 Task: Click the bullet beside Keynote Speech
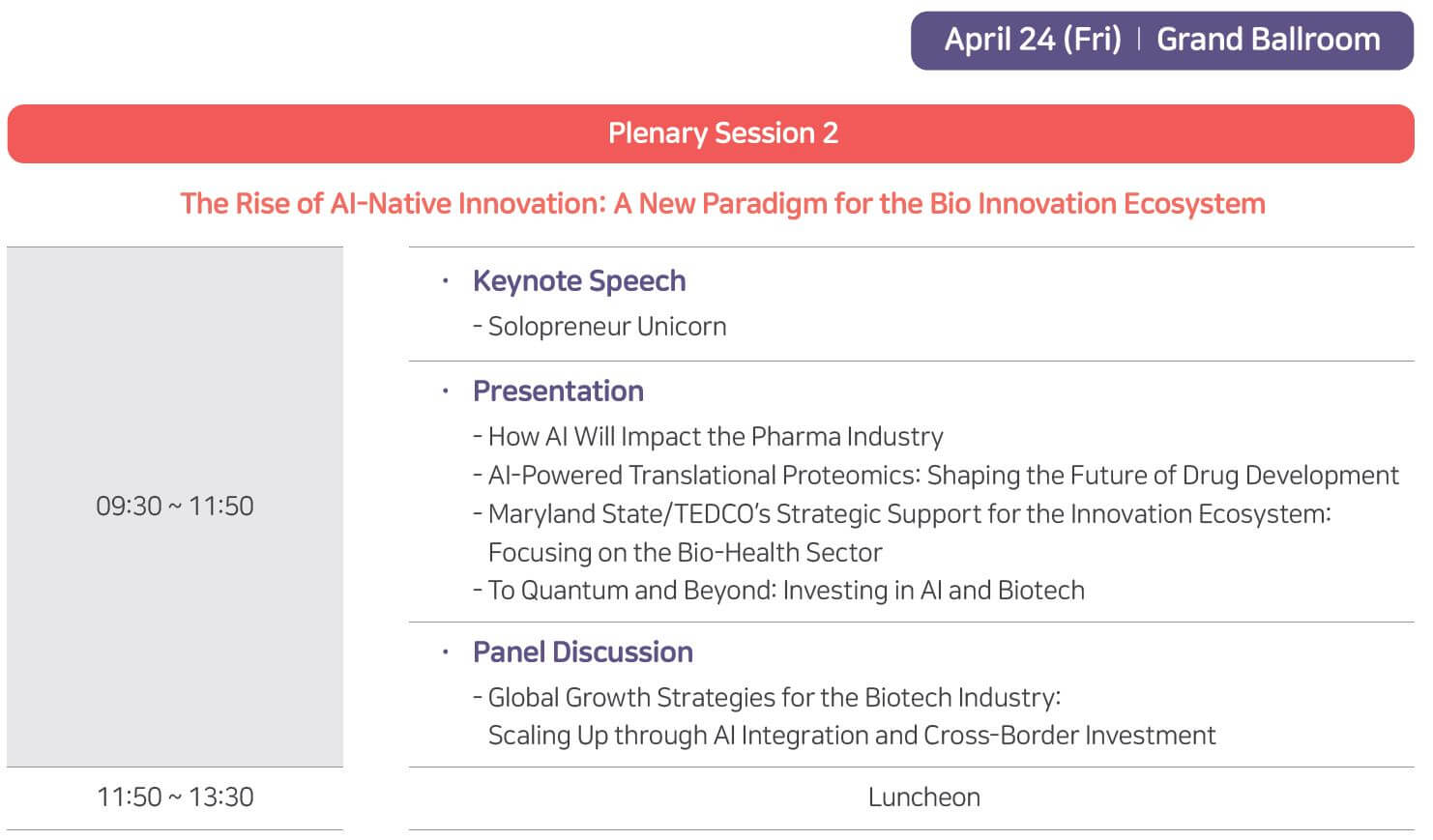(445, 281)
